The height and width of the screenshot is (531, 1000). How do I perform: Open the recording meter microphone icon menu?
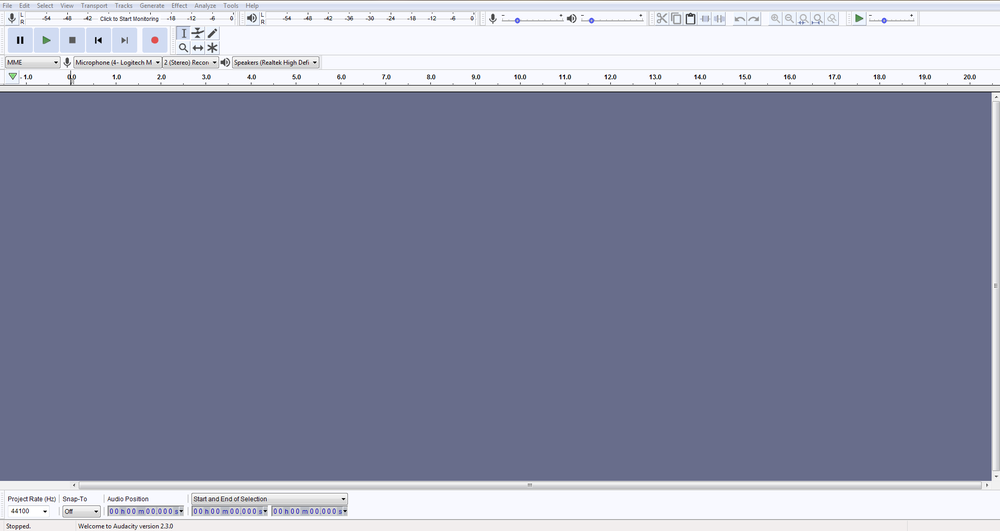(11, 18)
